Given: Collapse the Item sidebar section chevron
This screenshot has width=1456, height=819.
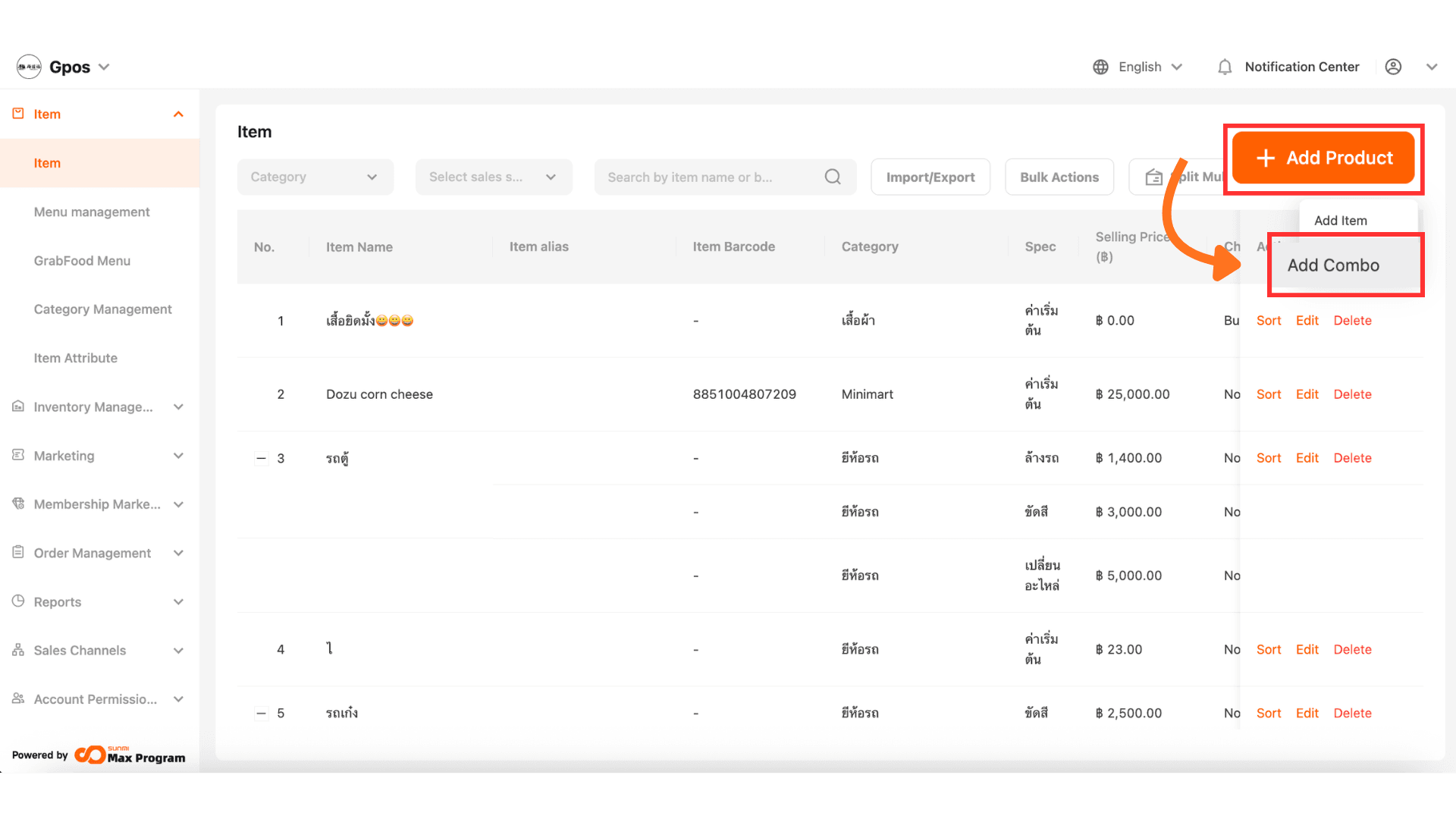Looking at the screenshot, I should tap(178, 114).
